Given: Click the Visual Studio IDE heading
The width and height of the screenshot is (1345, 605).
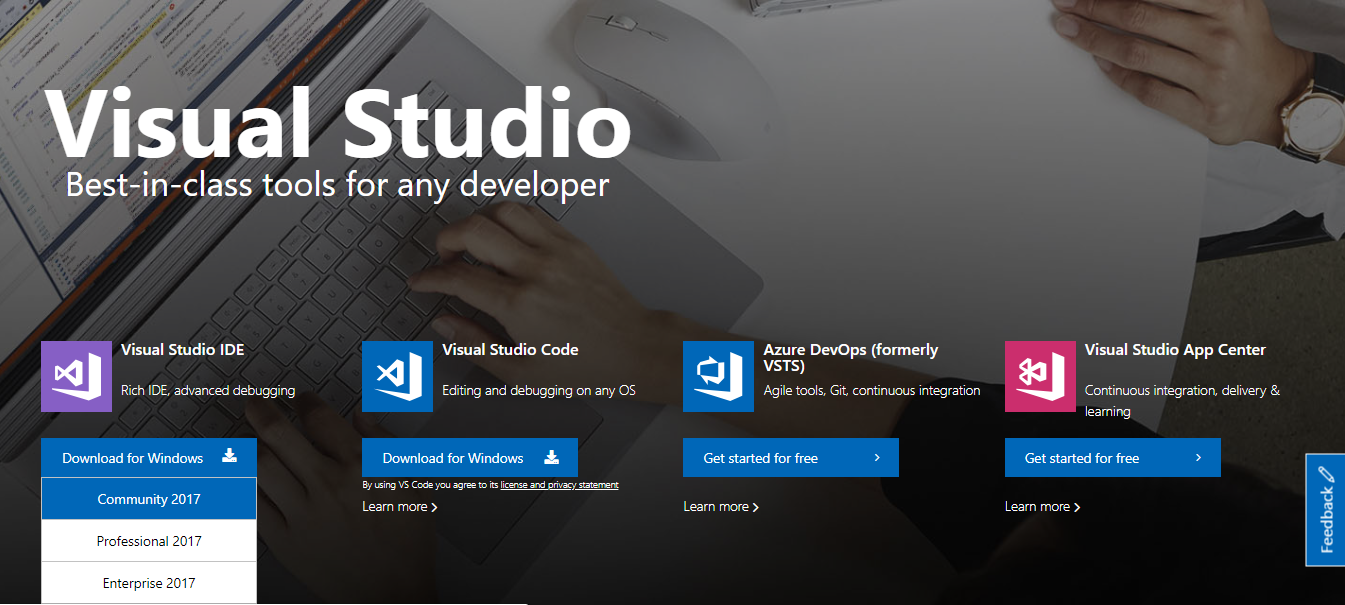Looking at the screenshot, I should click(183, 350).
